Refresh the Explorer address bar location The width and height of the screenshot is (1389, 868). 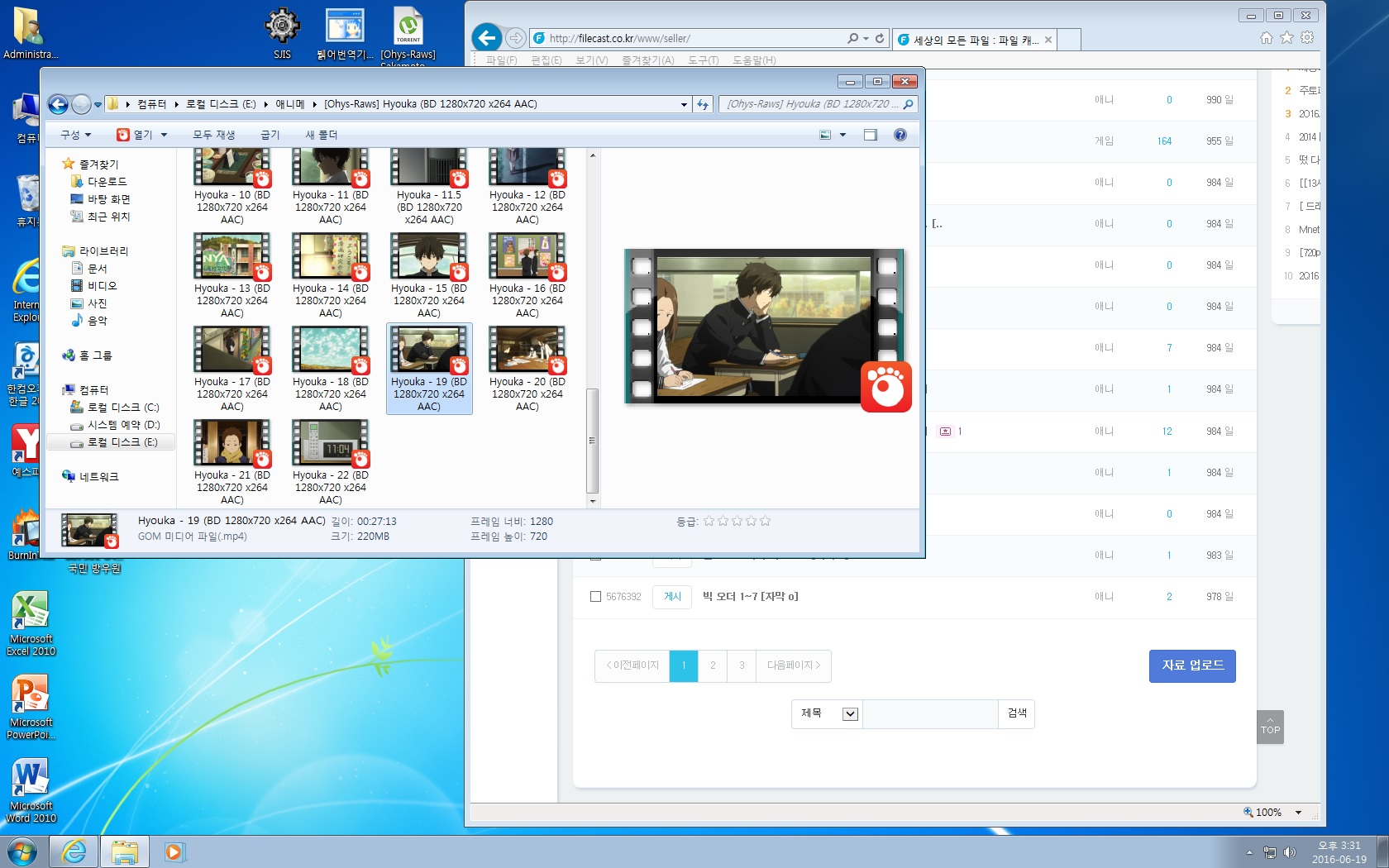pyautogui.click(x=703, y=104)
